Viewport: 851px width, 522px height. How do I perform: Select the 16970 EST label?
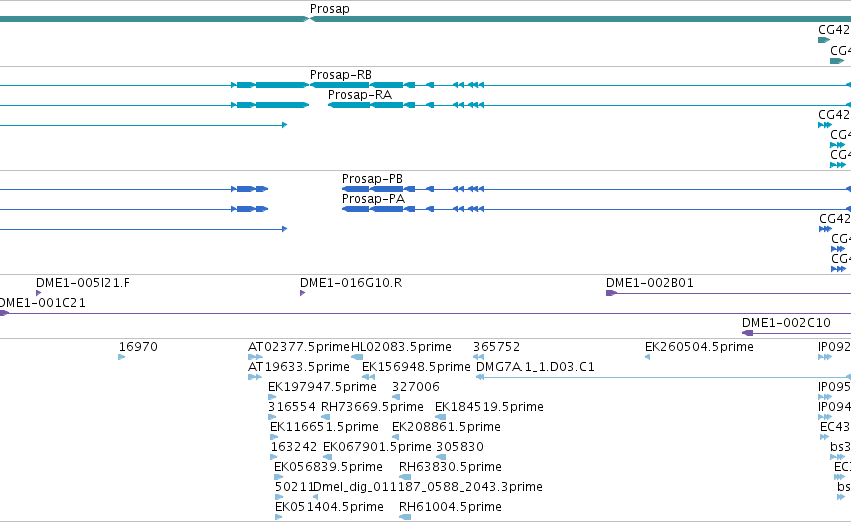[138, 346]
